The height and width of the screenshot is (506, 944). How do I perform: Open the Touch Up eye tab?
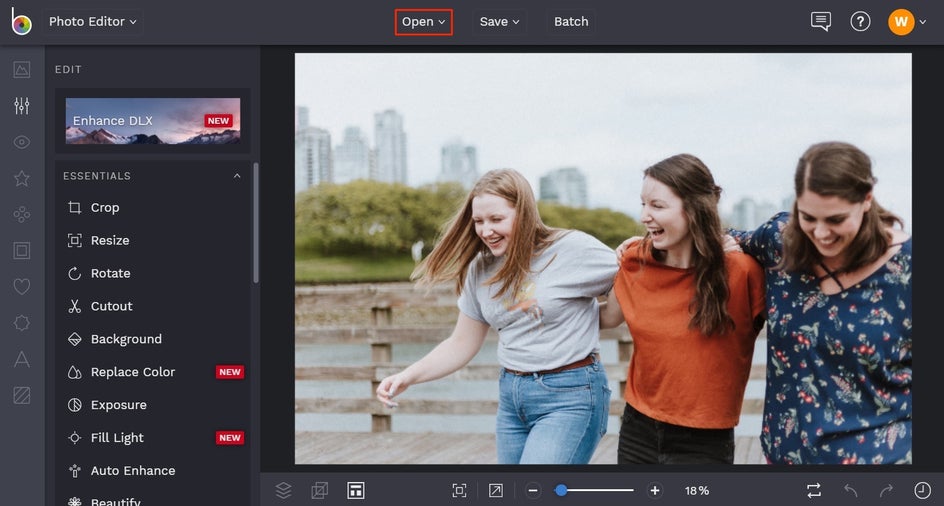21,142
